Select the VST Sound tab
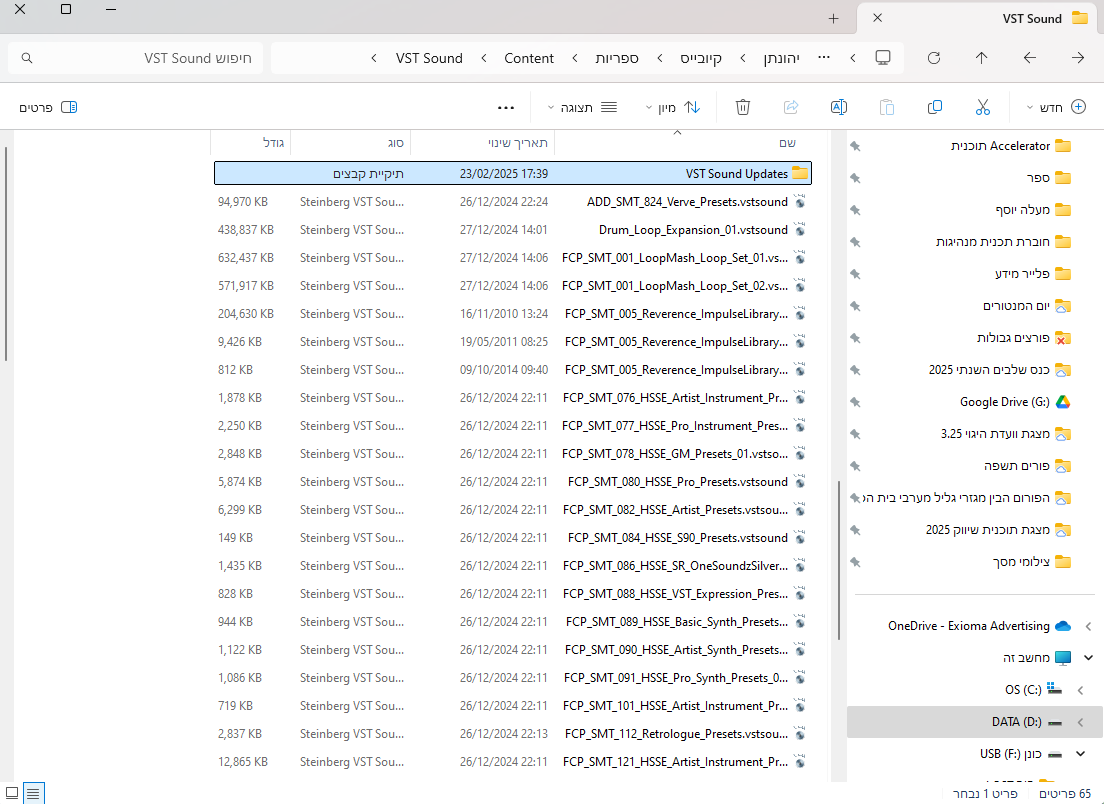Screen dimensions: 1104x804 coord(979,18)
